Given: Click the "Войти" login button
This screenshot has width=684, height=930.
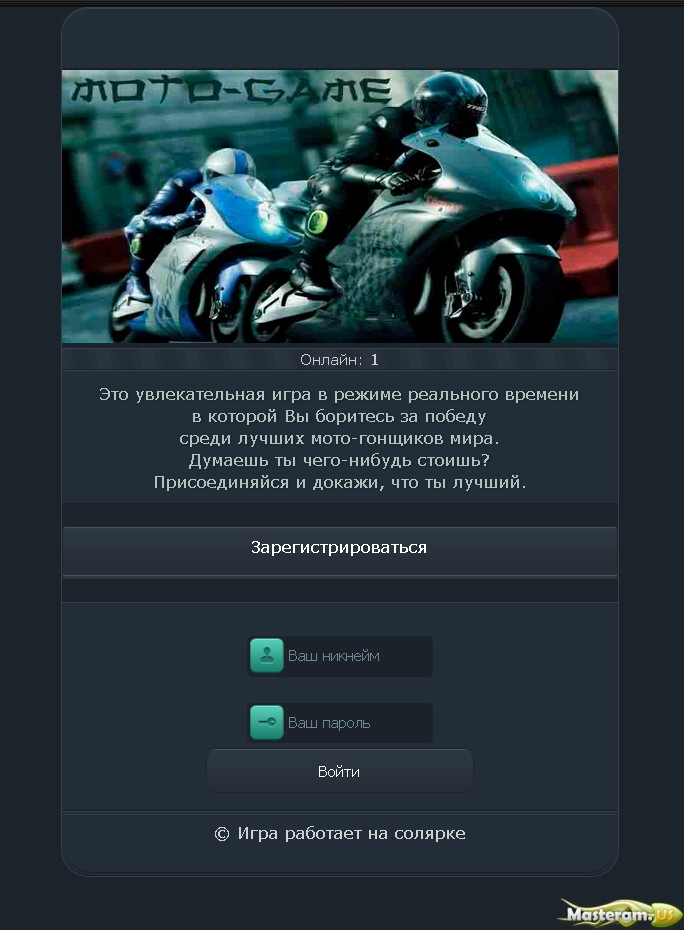Looking at the screenshot, I should pos(340,771).
